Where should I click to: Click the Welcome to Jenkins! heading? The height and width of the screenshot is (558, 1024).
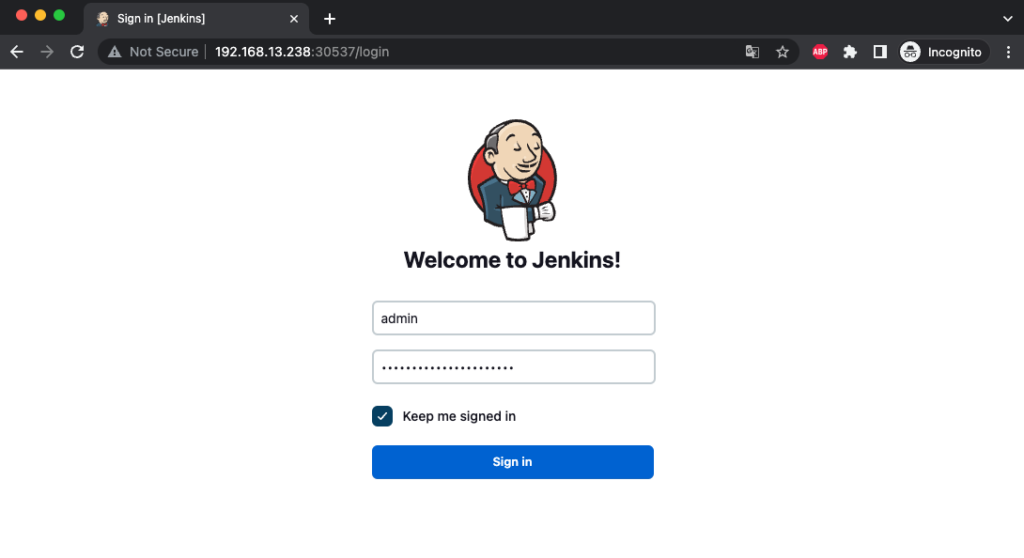[x=512, y=260]
